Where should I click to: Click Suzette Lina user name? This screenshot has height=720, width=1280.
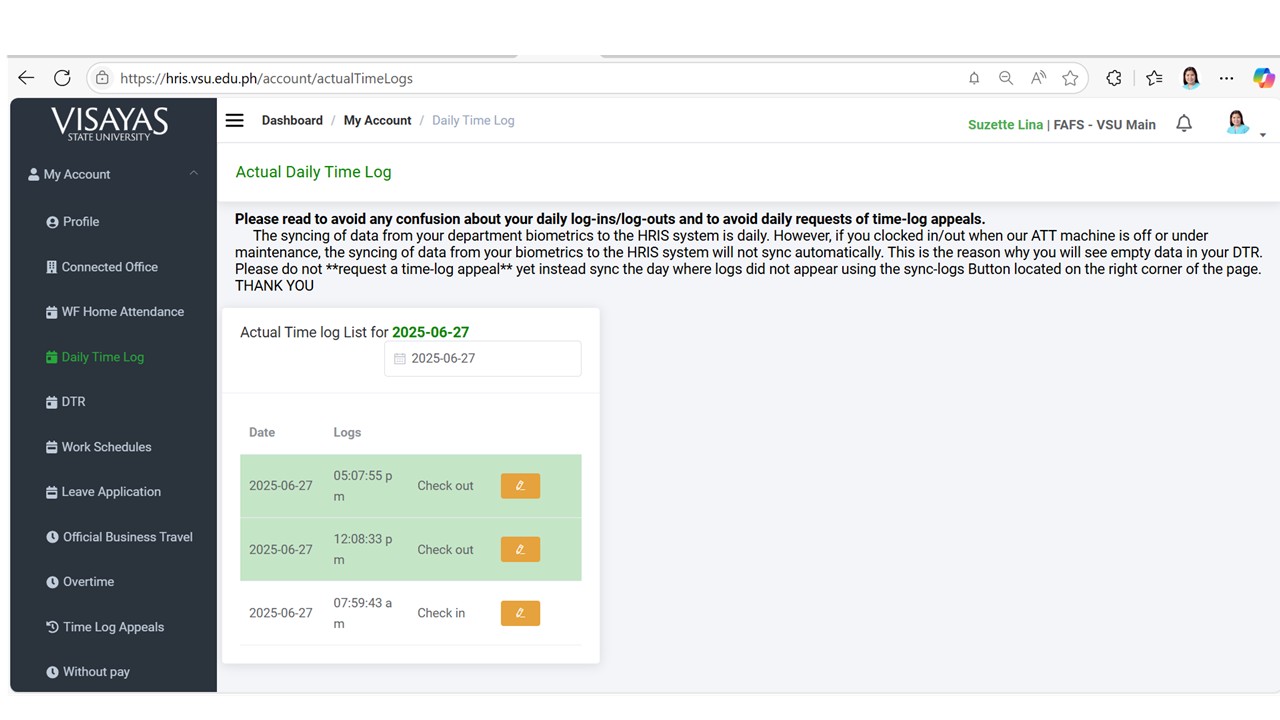(x=1005, y=125)
